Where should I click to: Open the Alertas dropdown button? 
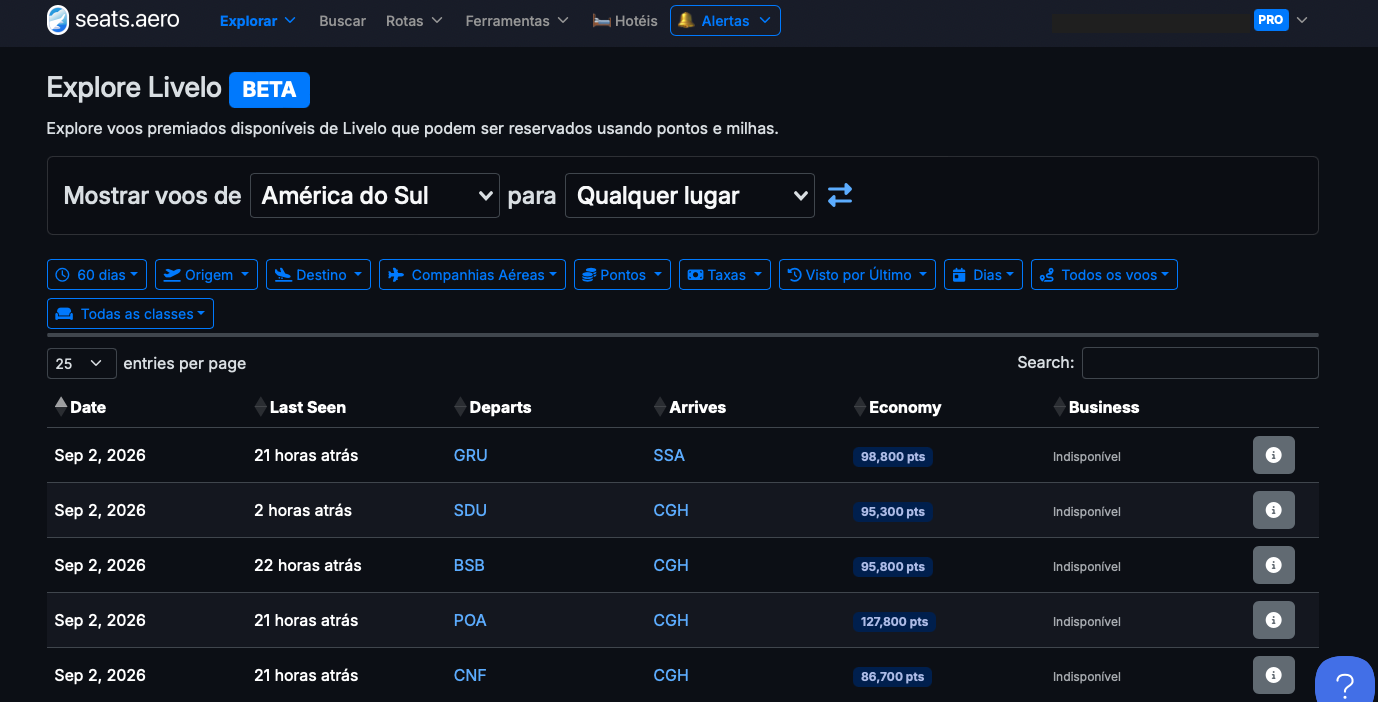pos(725,20)
